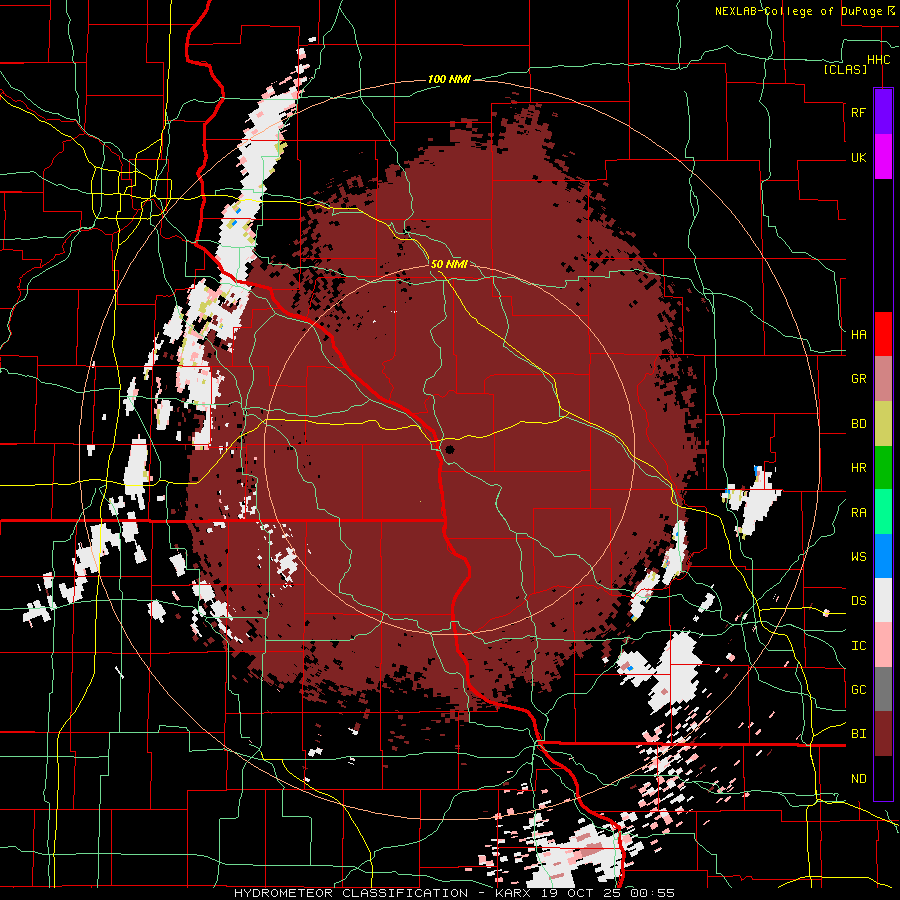Click the RA legend label
The height and width of the screenshot is (900, 900).
pyautogui.click(x=858, y=513)
